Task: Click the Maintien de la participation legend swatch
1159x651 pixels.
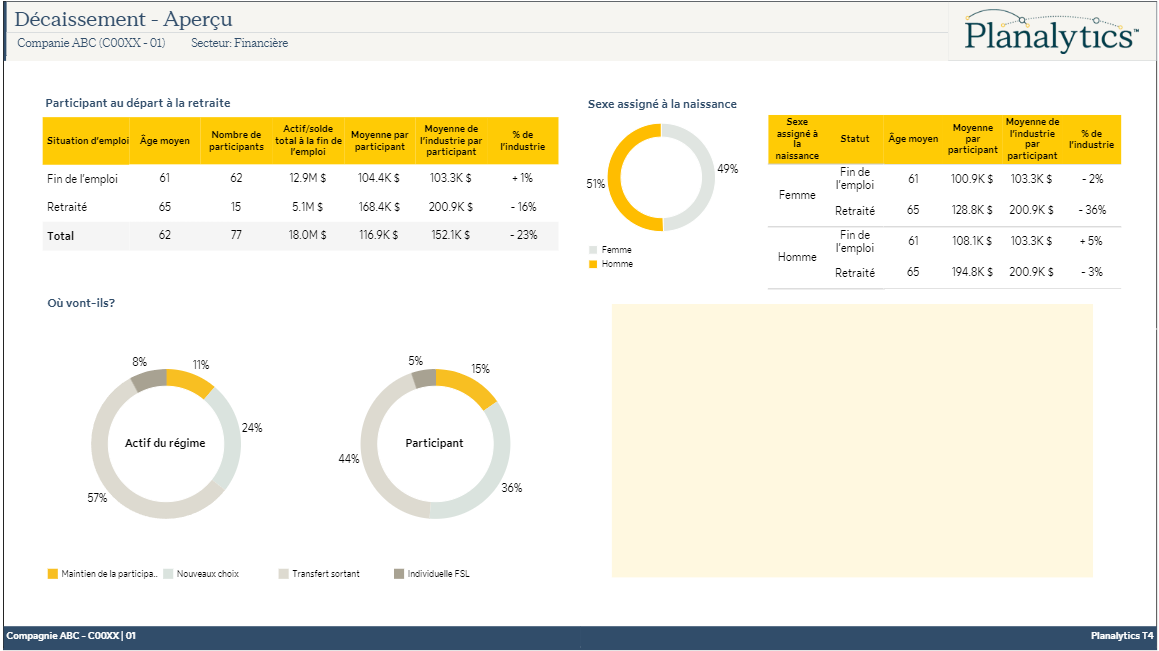Action: pyautogui.click(x=53, y=574)
